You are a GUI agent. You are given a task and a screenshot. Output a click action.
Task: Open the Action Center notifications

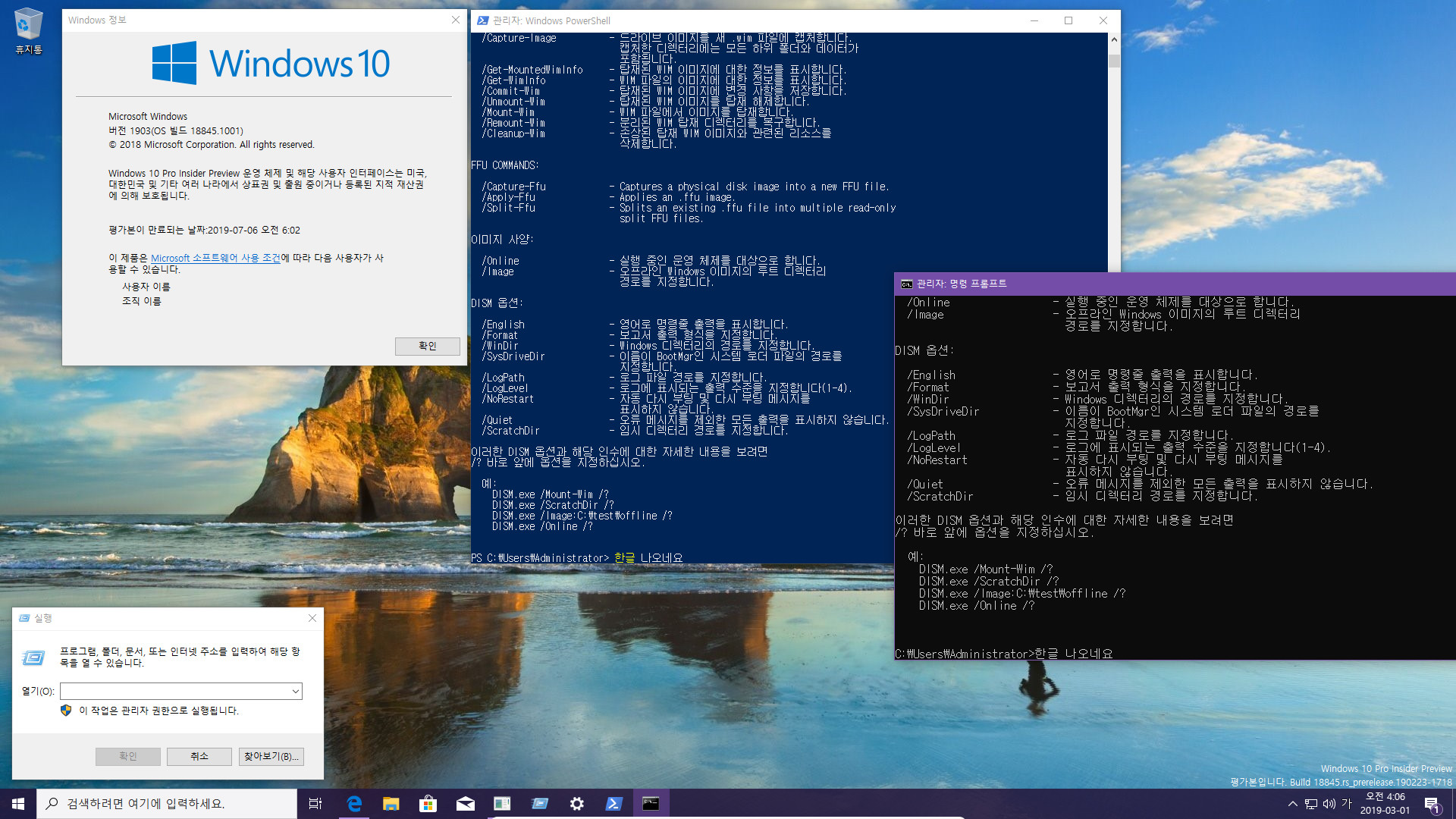pyautogui.click(x=1432, y=804)
